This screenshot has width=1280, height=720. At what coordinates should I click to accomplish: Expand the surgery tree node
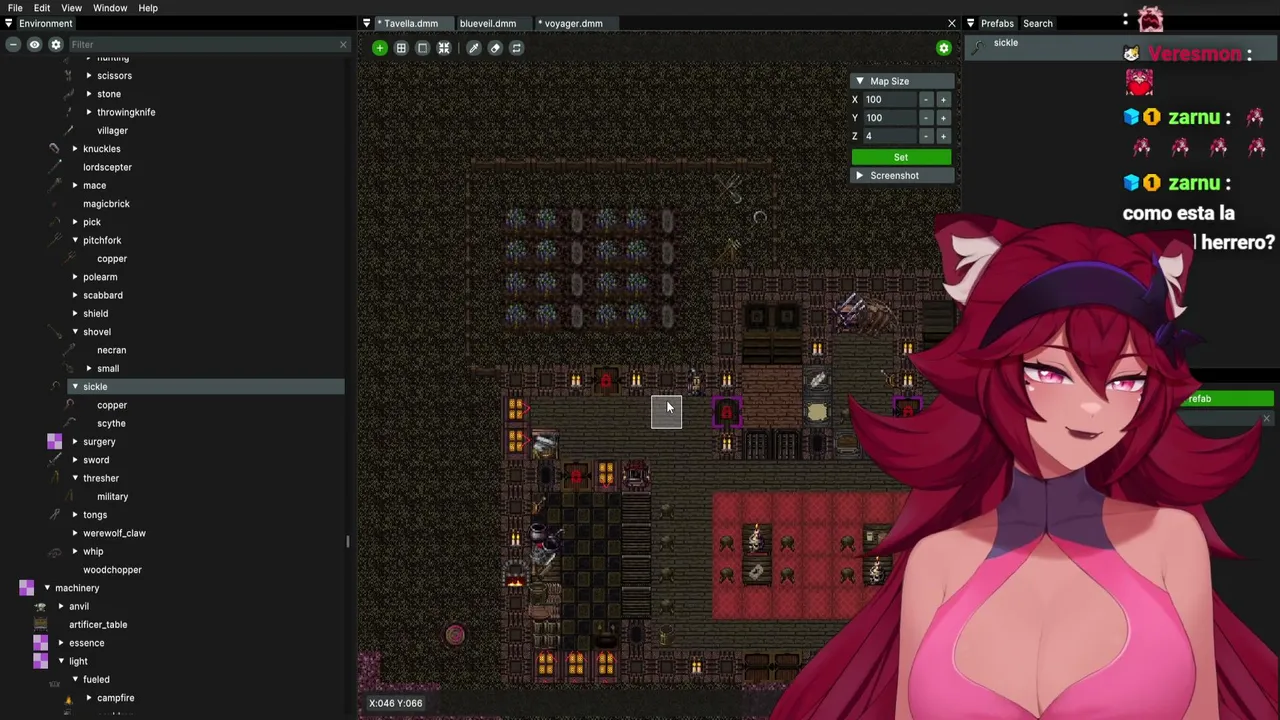click(75, 442)
